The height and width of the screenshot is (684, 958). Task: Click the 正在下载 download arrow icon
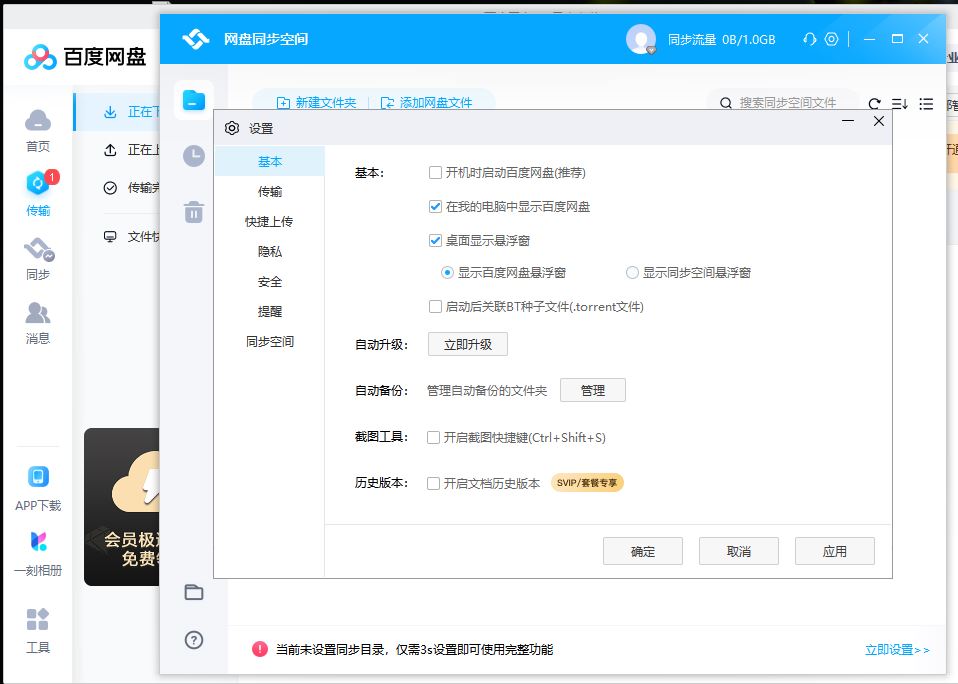[110, 112]
